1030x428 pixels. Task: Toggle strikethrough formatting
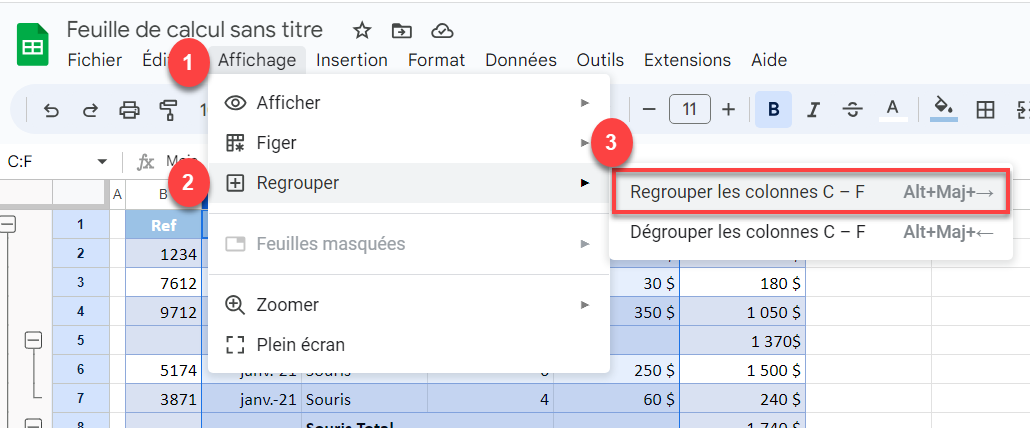coord(852,110)
